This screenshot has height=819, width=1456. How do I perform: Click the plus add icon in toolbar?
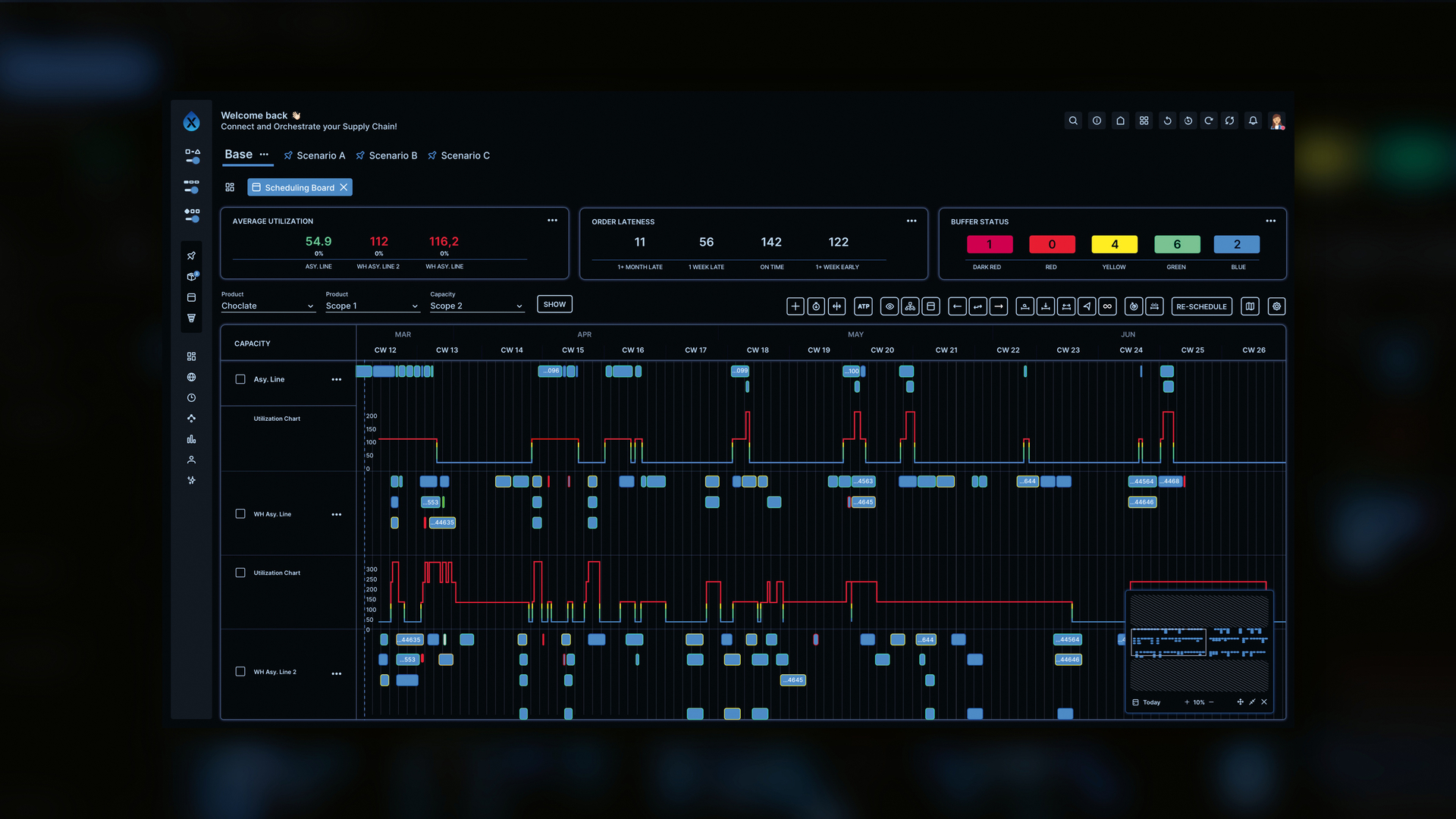(x=795, y=306)
